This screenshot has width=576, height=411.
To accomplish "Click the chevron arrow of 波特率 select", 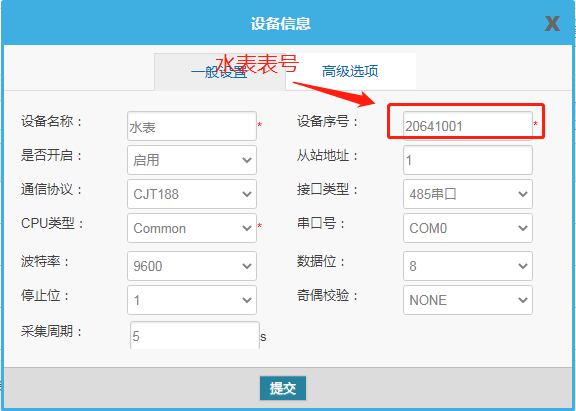I will click(247, 266).
